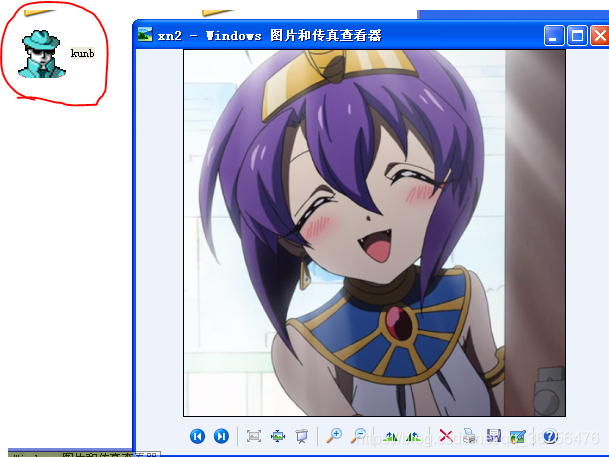Start the slide show
Viewport: 609px width, 457px height.
point(301,436)
